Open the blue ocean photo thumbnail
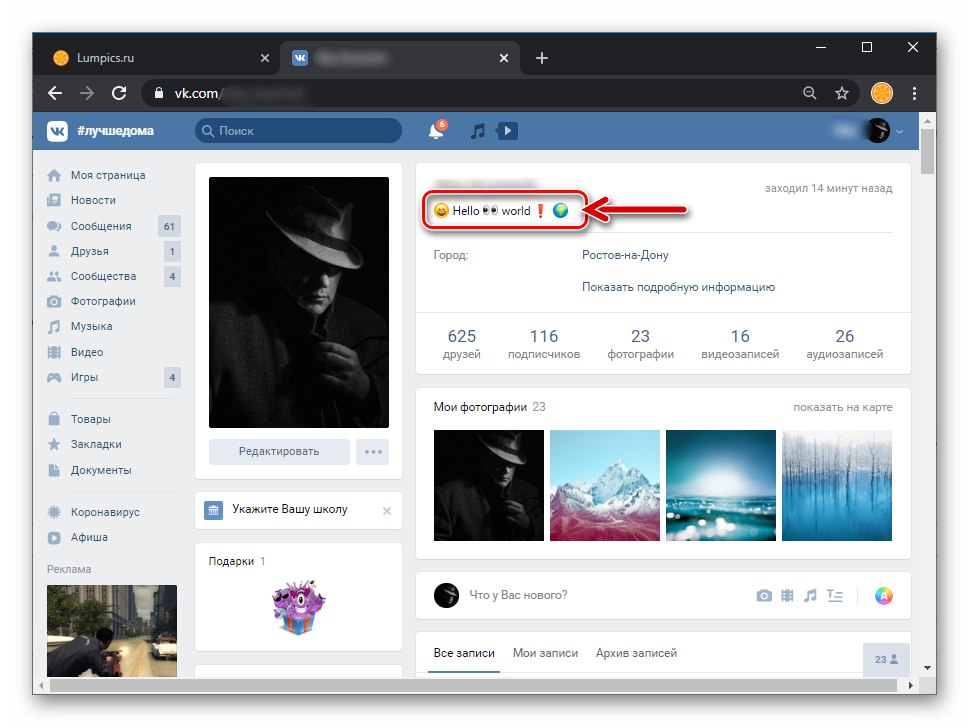Viewport: 969px width, 727px height. (721, 485)
